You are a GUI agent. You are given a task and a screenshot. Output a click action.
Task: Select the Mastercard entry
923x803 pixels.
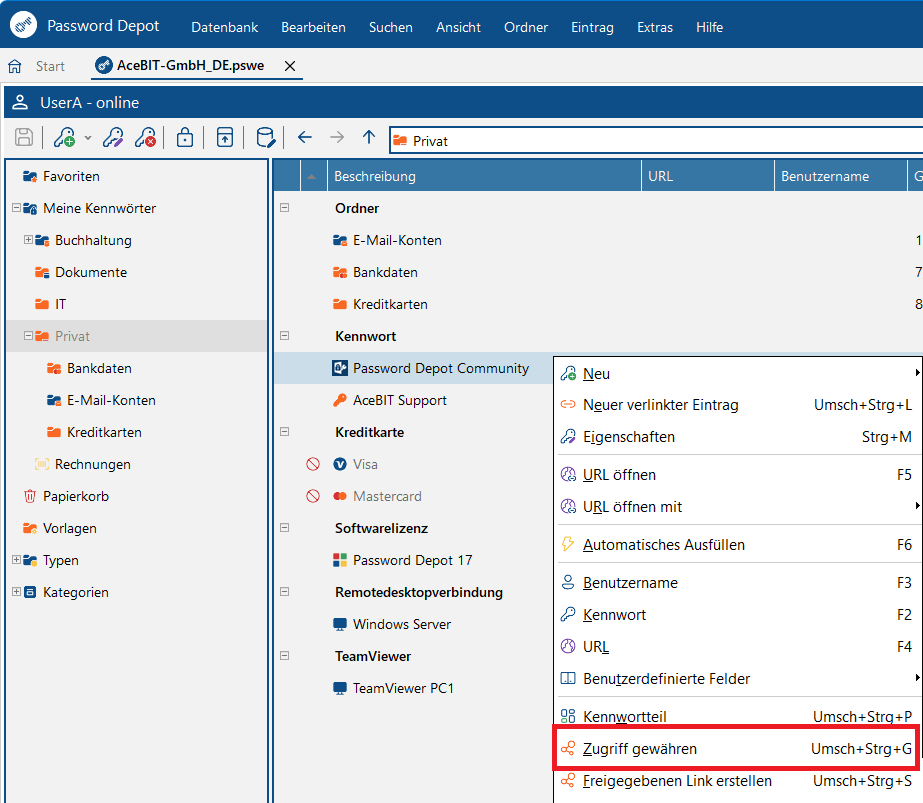[x=387, y=496]
